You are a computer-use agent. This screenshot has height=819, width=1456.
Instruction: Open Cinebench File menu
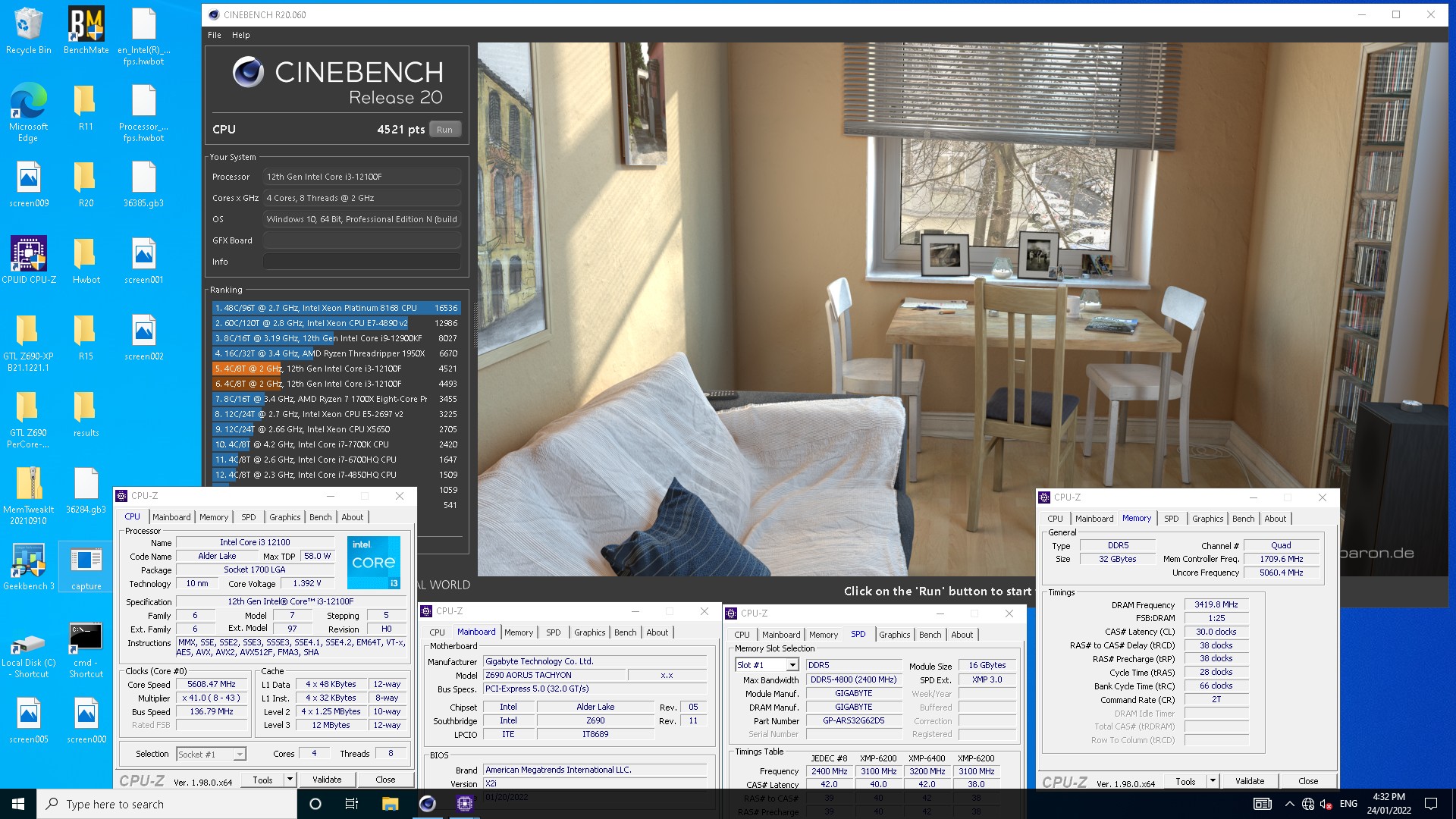click(215, 35)
